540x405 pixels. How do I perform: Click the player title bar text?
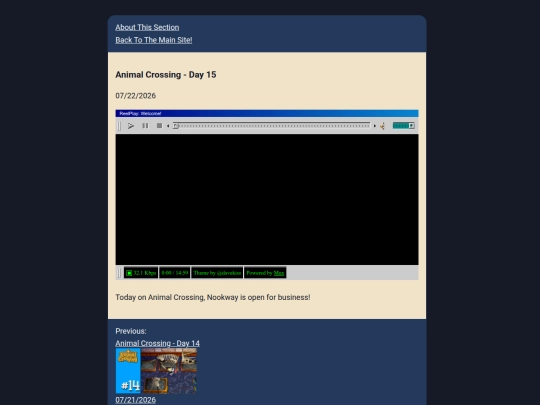(140, 113)
